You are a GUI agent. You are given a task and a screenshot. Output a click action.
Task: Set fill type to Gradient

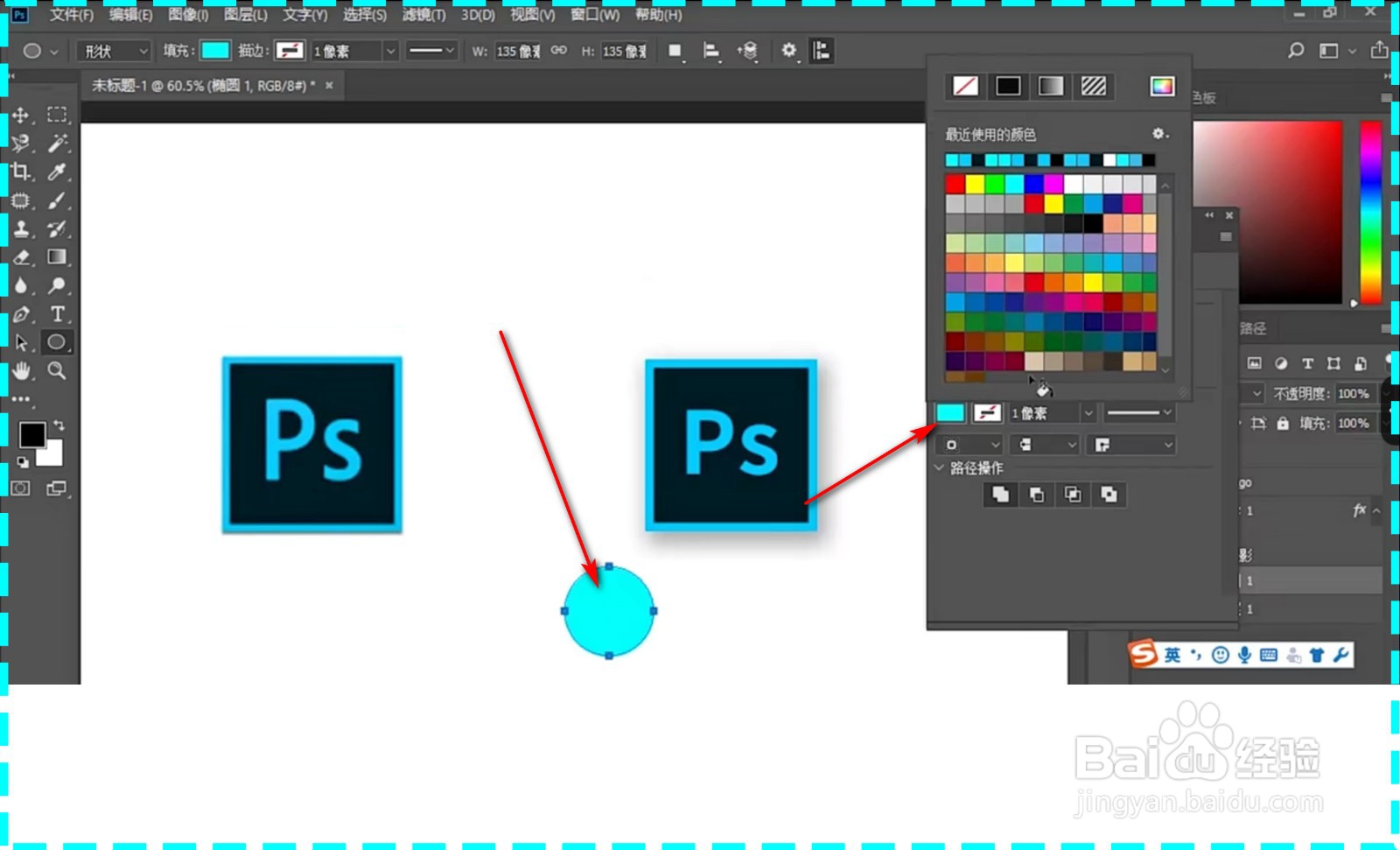pyautogui.click(x=1051, y=86)
